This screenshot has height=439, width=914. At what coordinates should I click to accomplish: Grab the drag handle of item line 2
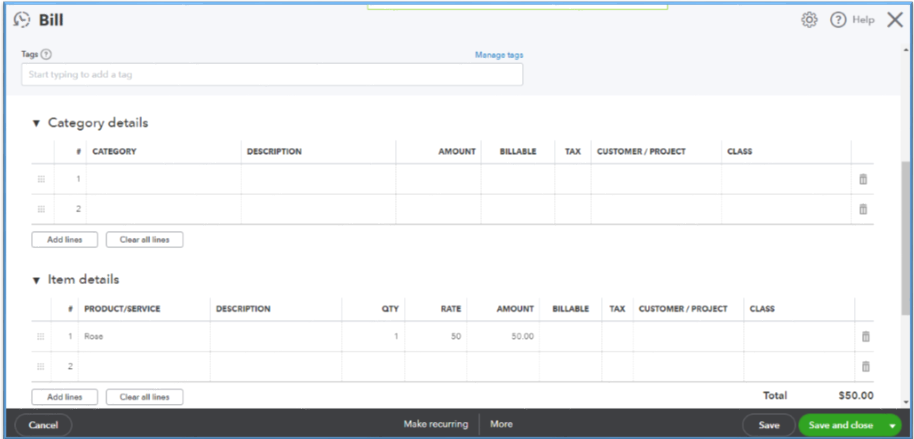click(x=41, y=366)
